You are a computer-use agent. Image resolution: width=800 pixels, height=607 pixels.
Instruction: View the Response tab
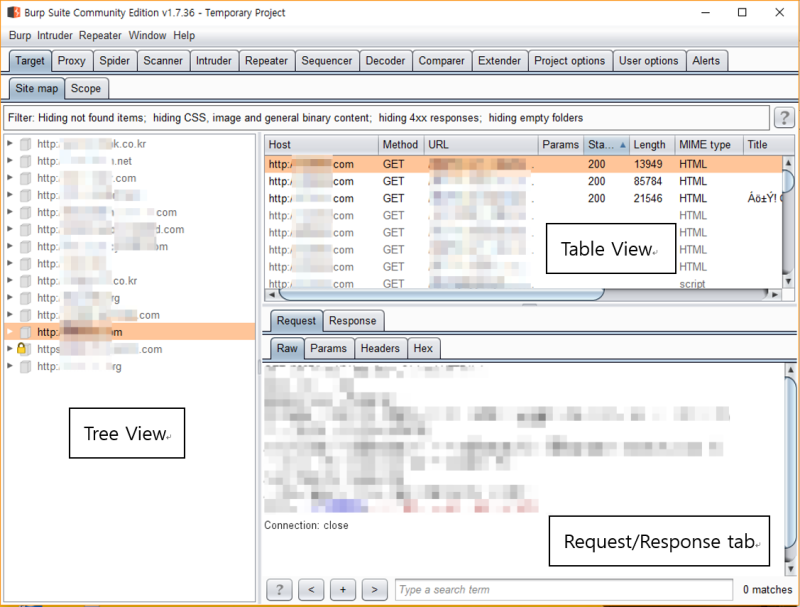click(x=353, y=321)
